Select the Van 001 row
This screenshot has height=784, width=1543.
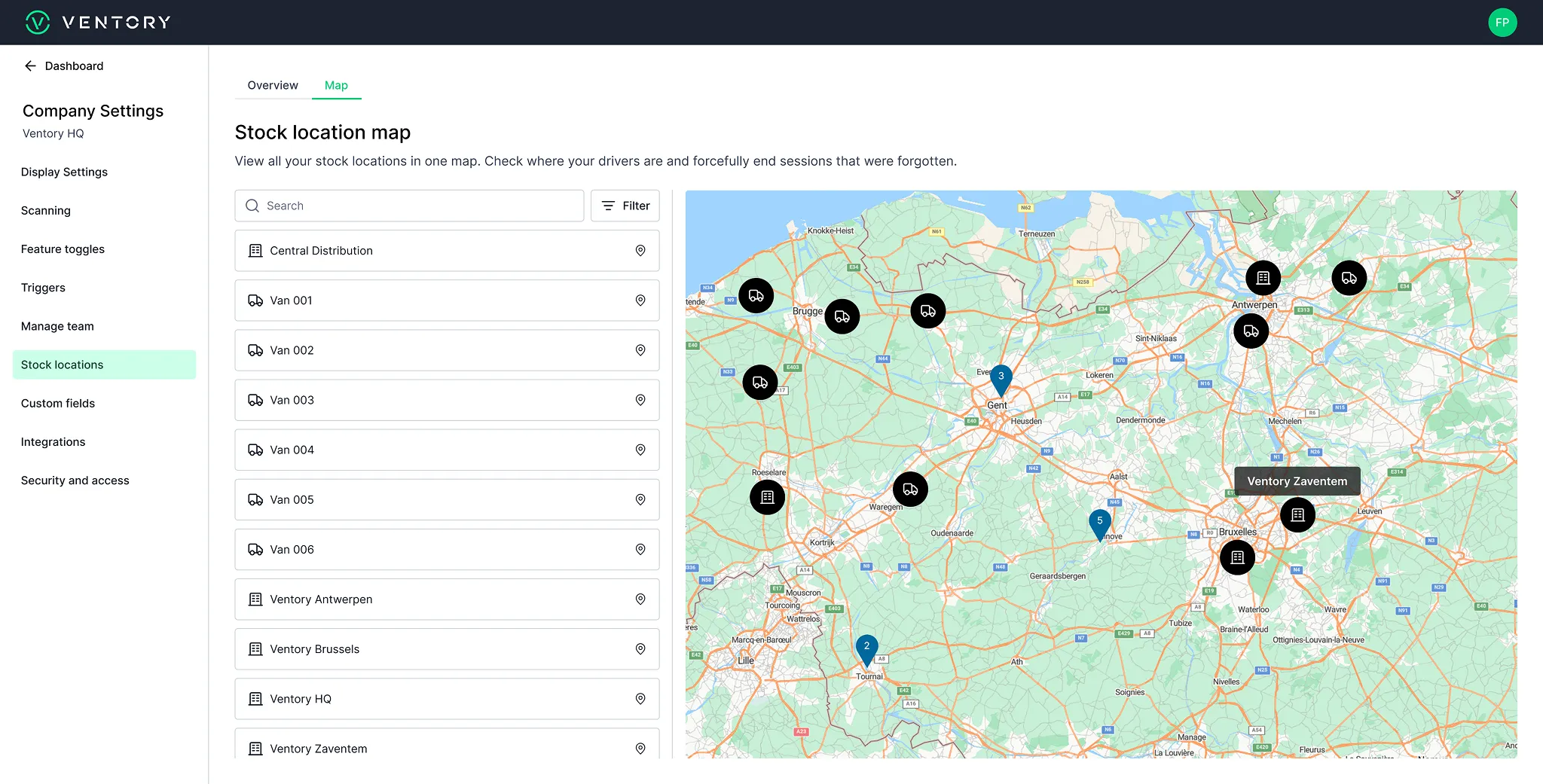447,300
